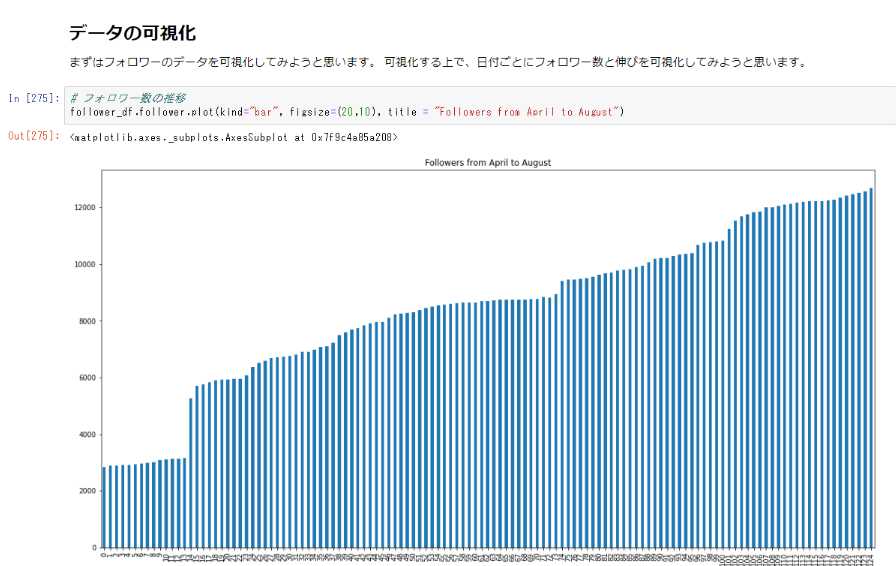896x566 pixels.
Task: Click the 8000 y-axis label
Action: pos(87,321)
